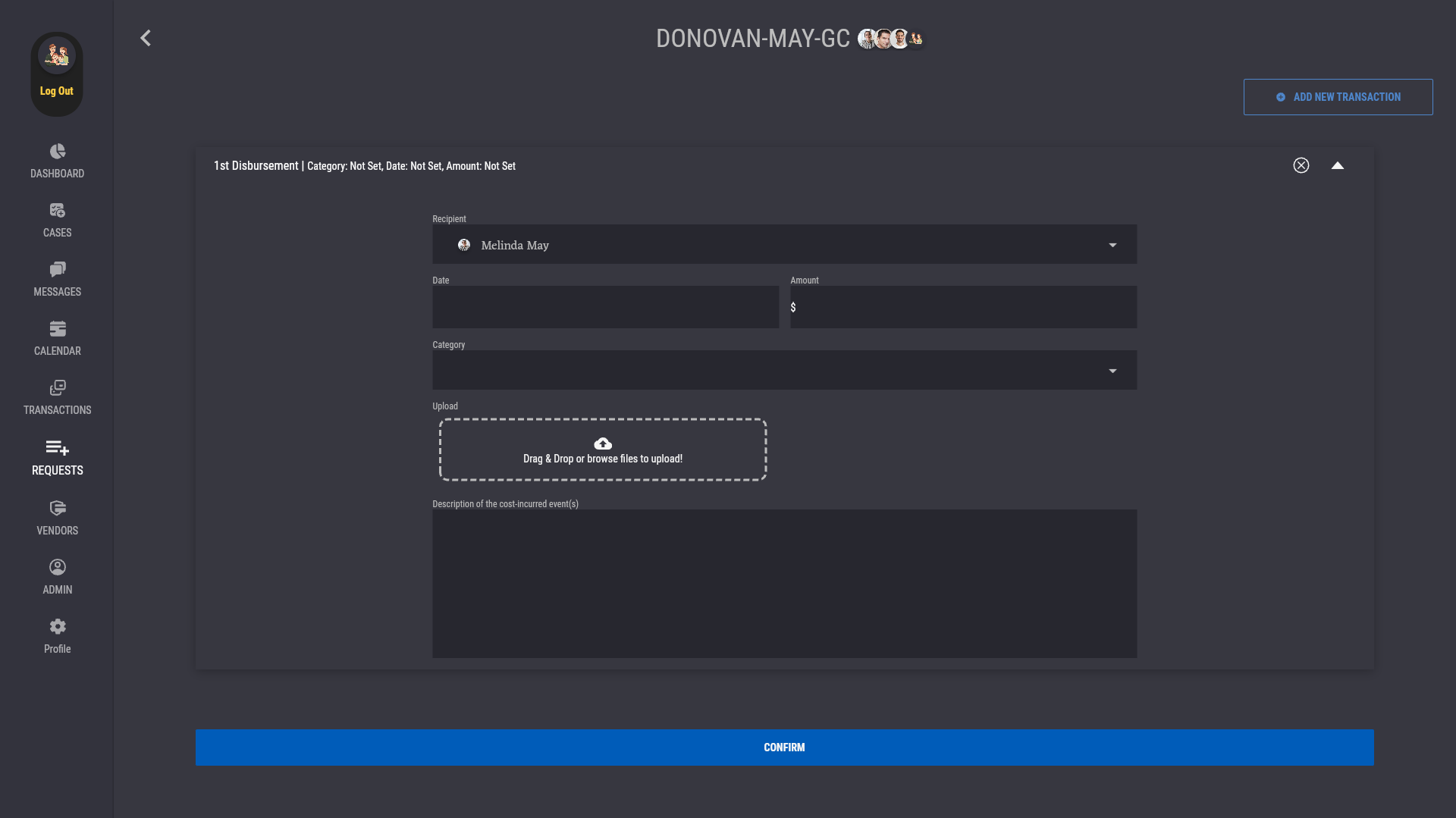Focus the Date input field

coord(605,307)
